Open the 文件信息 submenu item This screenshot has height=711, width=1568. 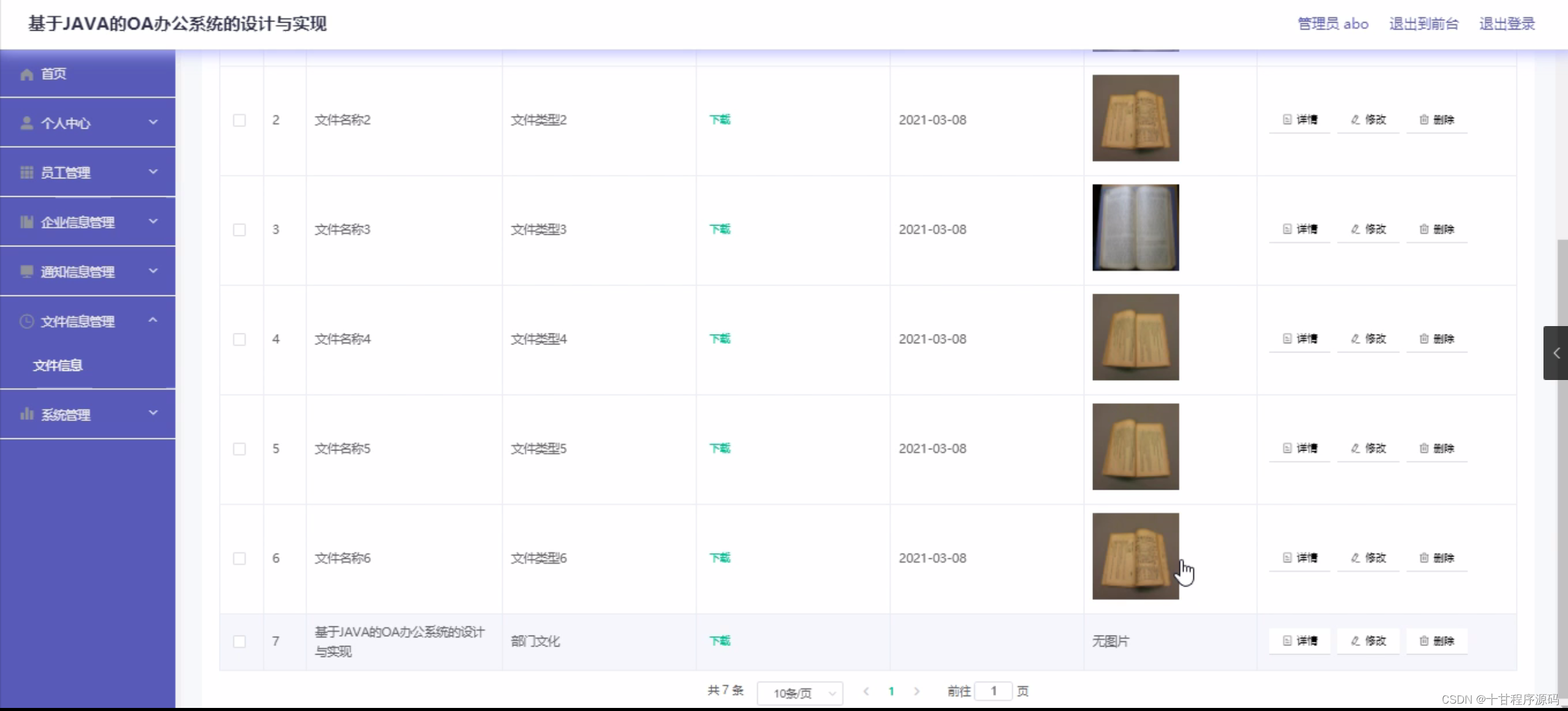coord(58,365)
